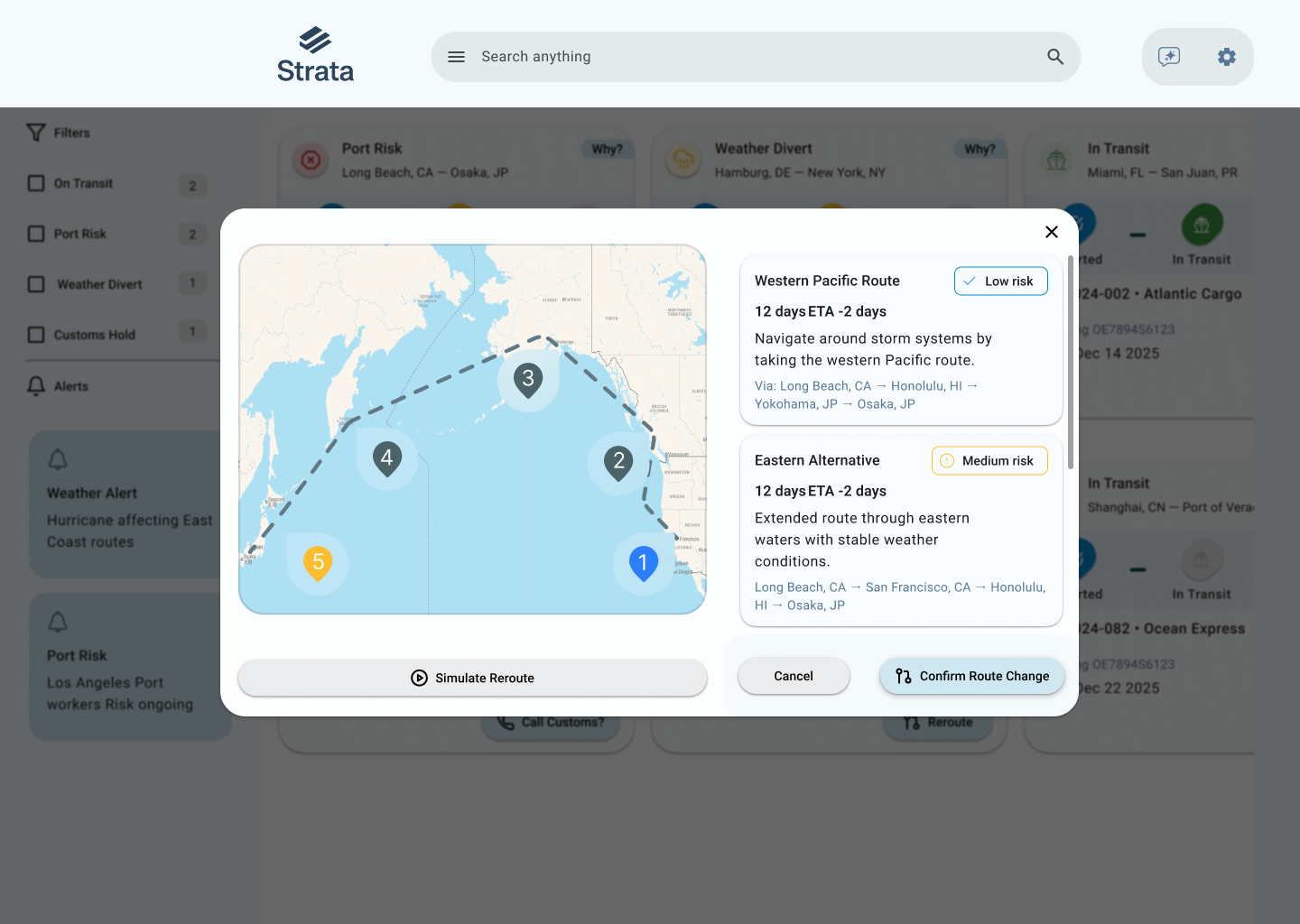The height and width of the screenshot is (924, 1300).
Task: Open the AI chat assistant icon
Action: [x=1169, y=57]
